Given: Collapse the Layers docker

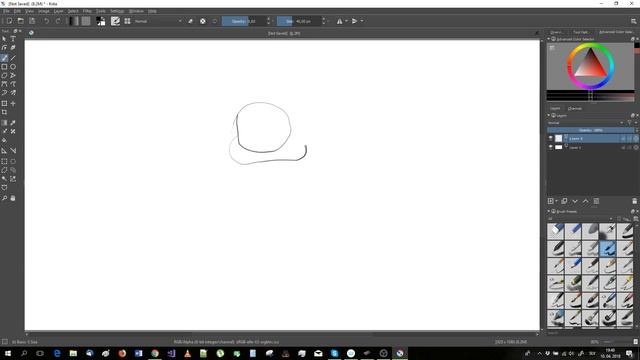Looking at the screenshot, I should (x=549, y=116).
